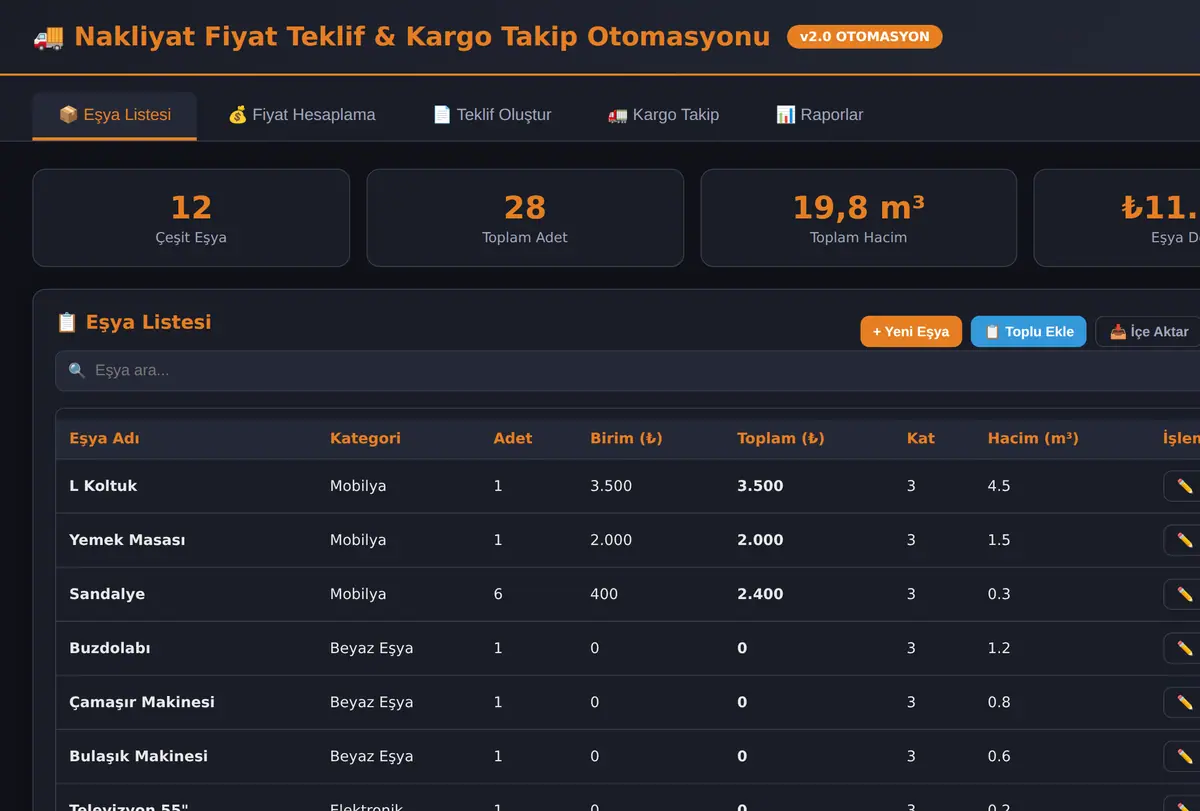Edit the Yemek Masası row with pencil icon
The image size is (1200, 811).
(1184, 540)
